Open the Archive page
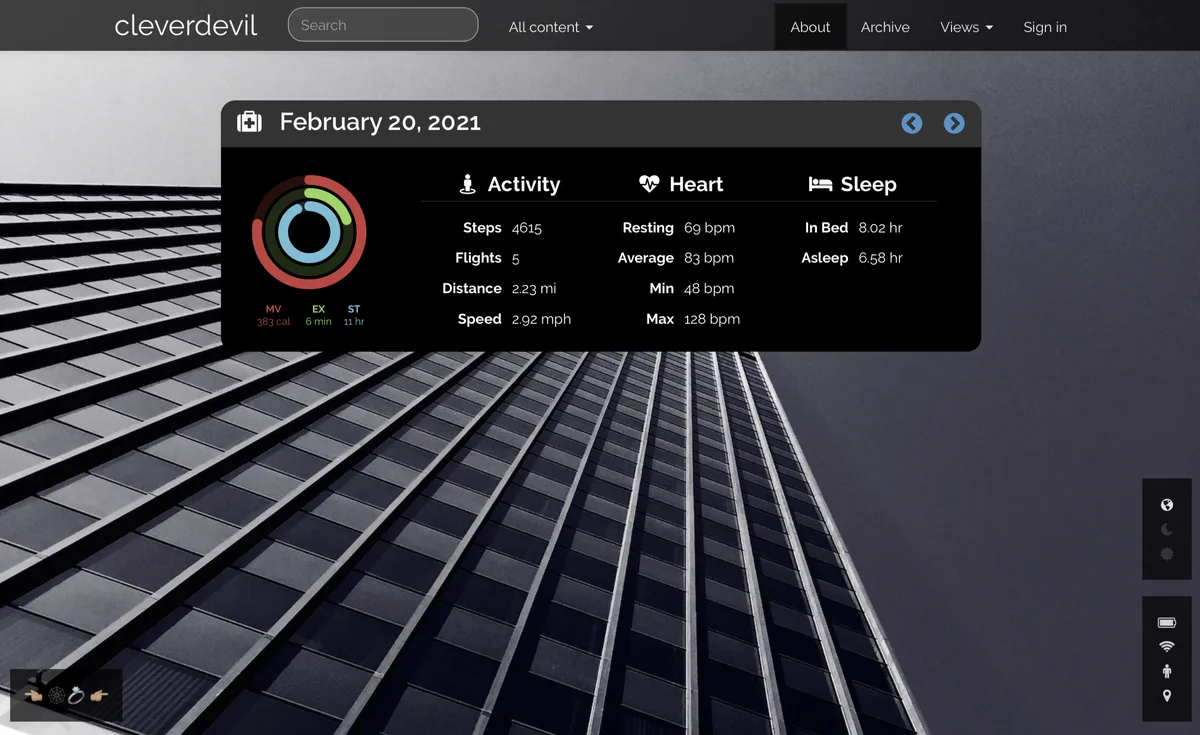The image size is (1200, 735). click(885, 27)
